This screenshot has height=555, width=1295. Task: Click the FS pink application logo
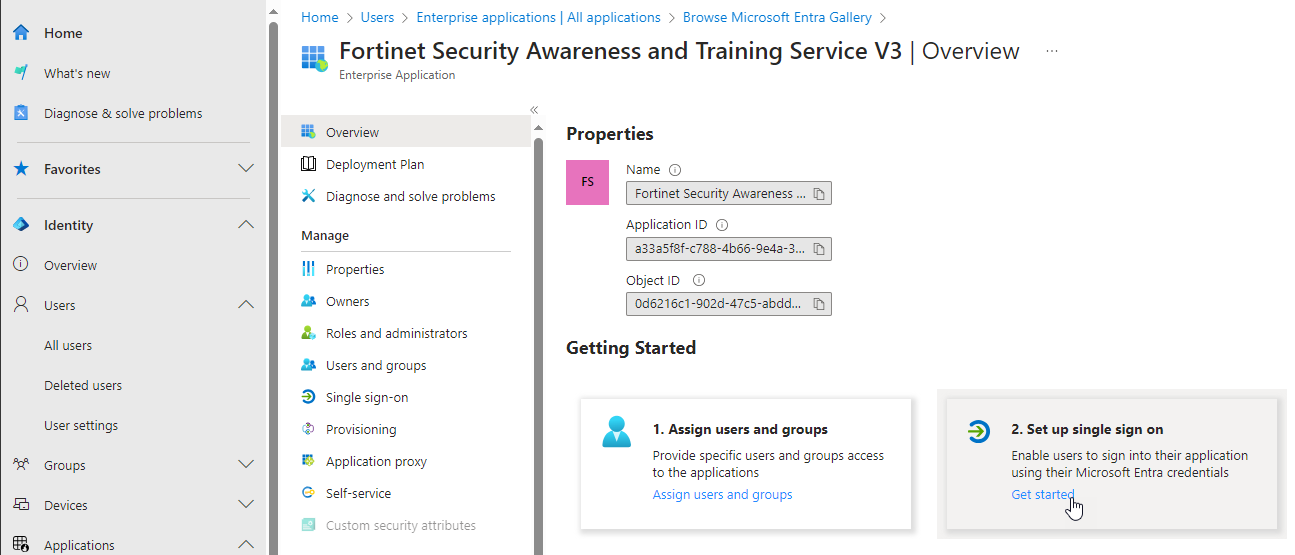point(587,182)
